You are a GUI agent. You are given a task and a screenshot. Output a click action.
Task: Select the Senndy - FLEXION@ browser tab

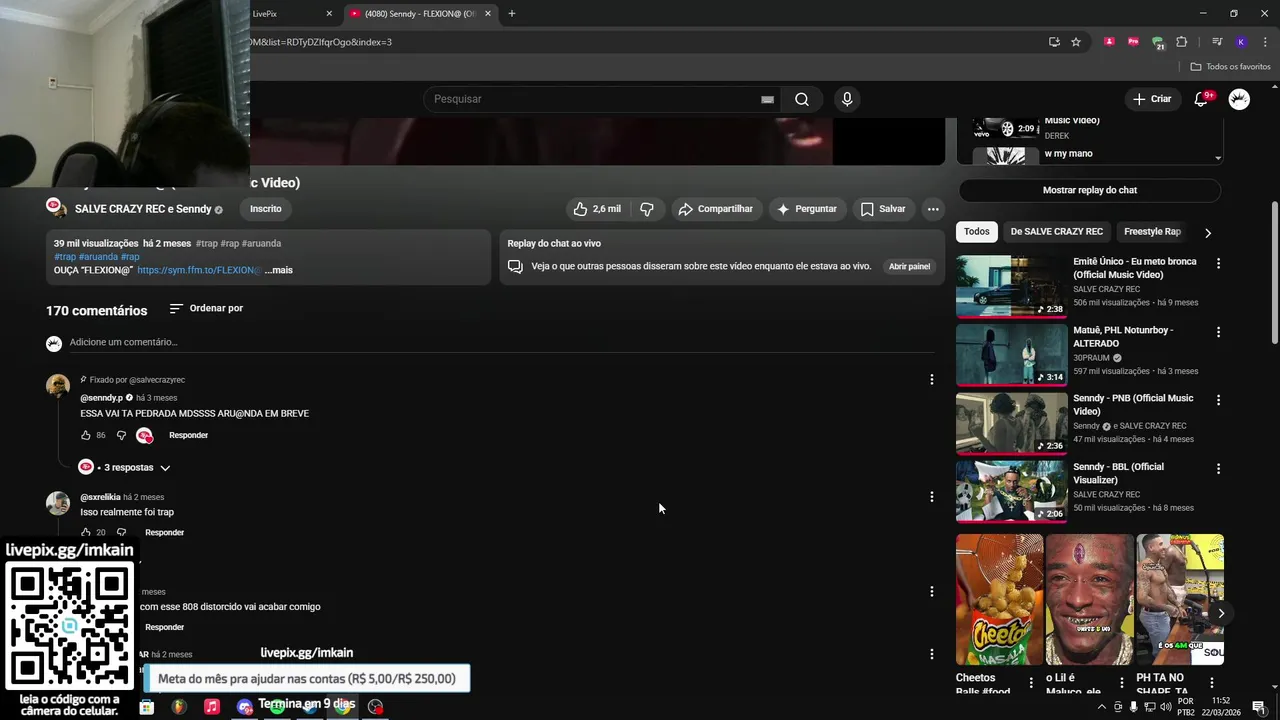420,14
